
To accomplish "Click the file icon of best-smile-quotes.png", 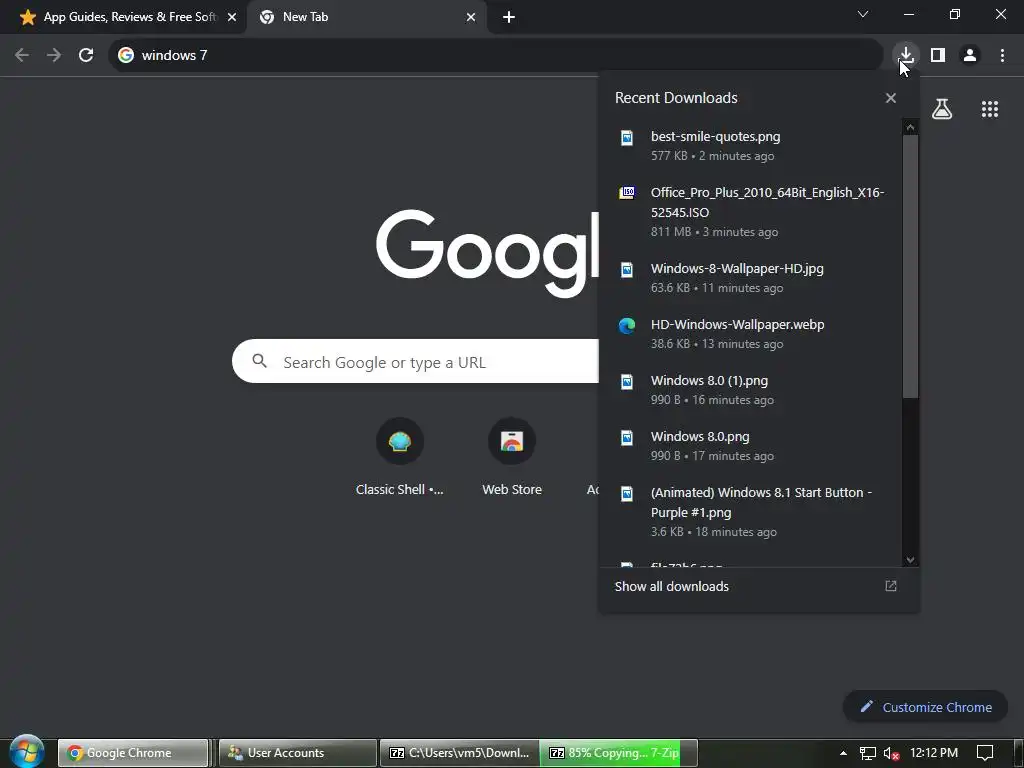I will [x=626, y=137].
